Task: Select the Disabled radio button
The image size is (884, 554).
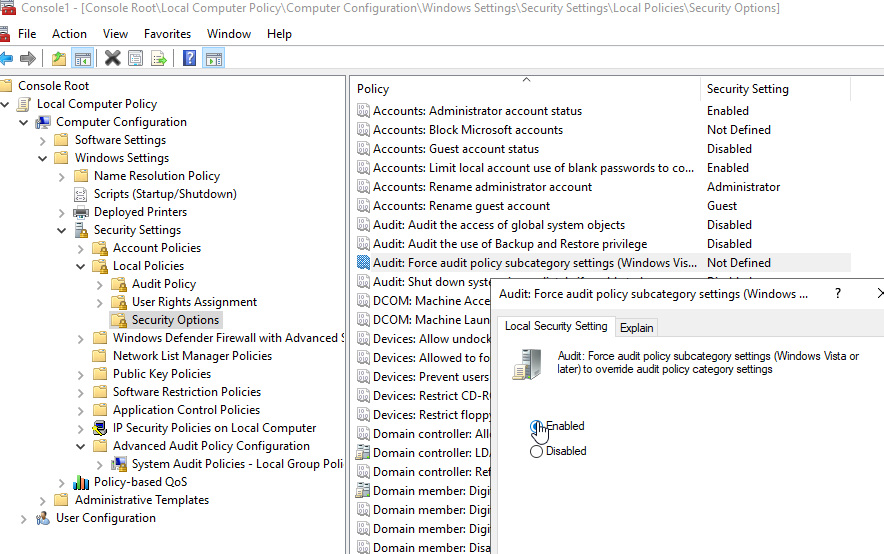Action: [537, 451]
